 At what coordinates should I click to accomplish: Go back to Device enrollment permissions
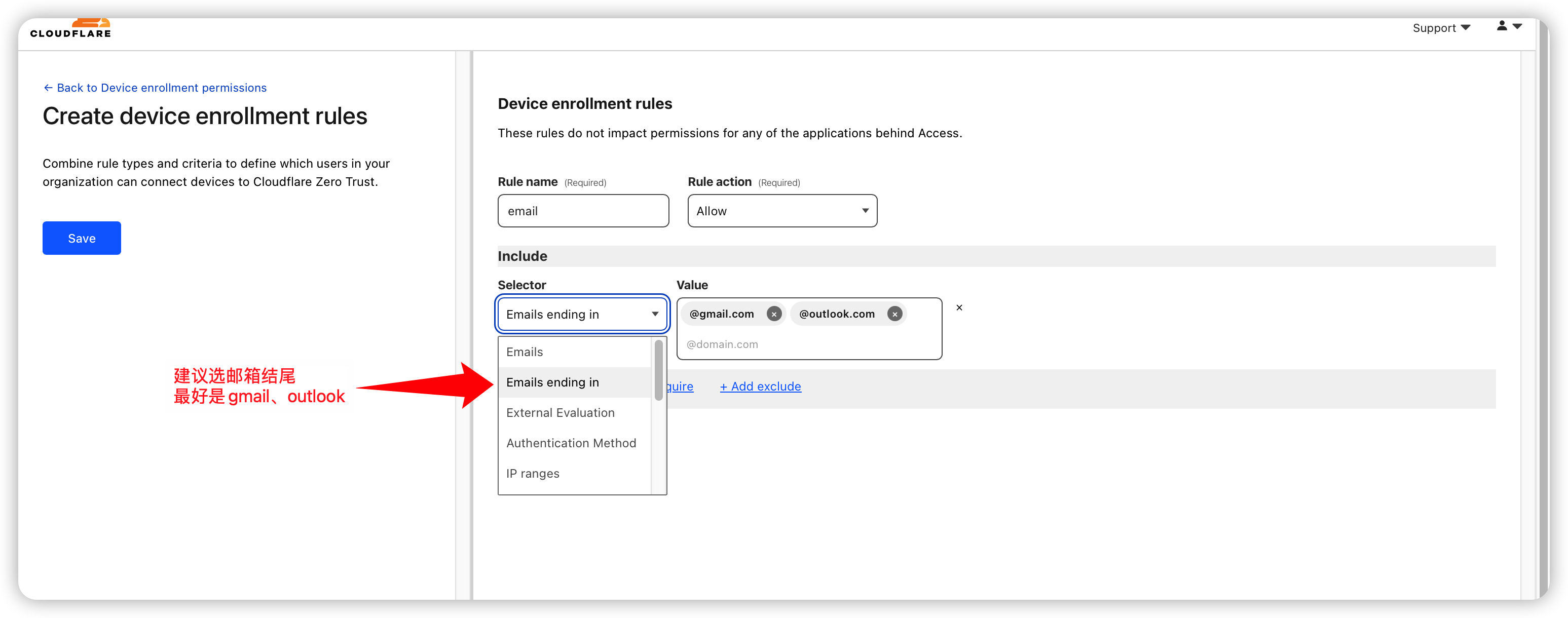pos(155,88)
